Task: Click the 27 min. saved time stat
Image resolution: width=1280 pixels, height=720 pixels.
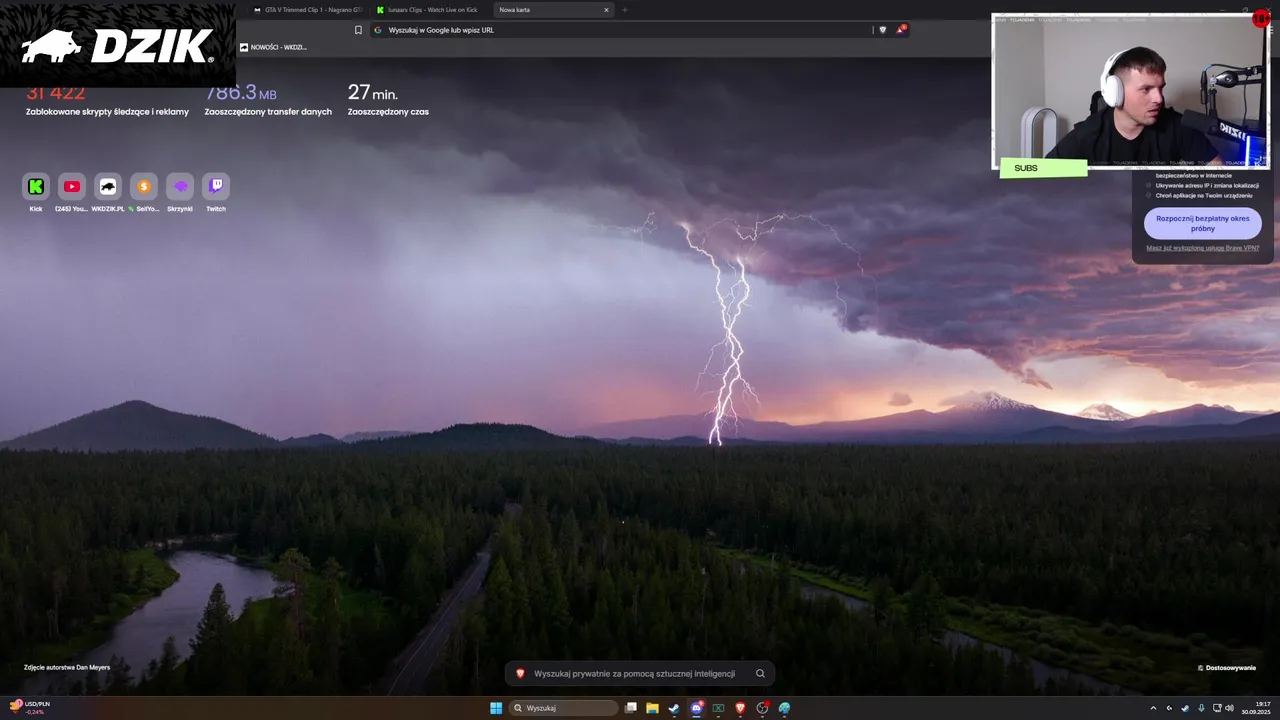Action: pyautogui.click(x=373, y=93)
